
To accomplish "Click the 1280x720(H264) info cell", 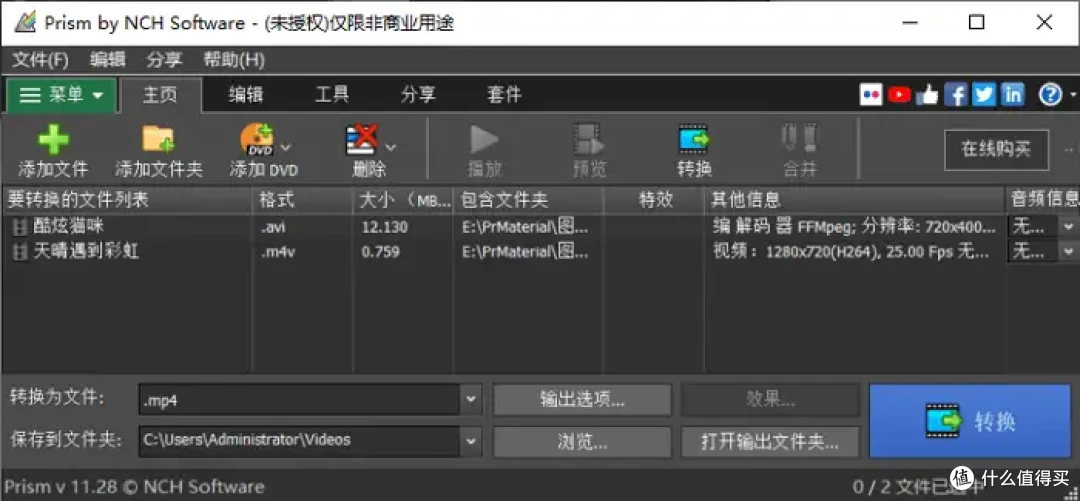I will [x=851, y=252].
